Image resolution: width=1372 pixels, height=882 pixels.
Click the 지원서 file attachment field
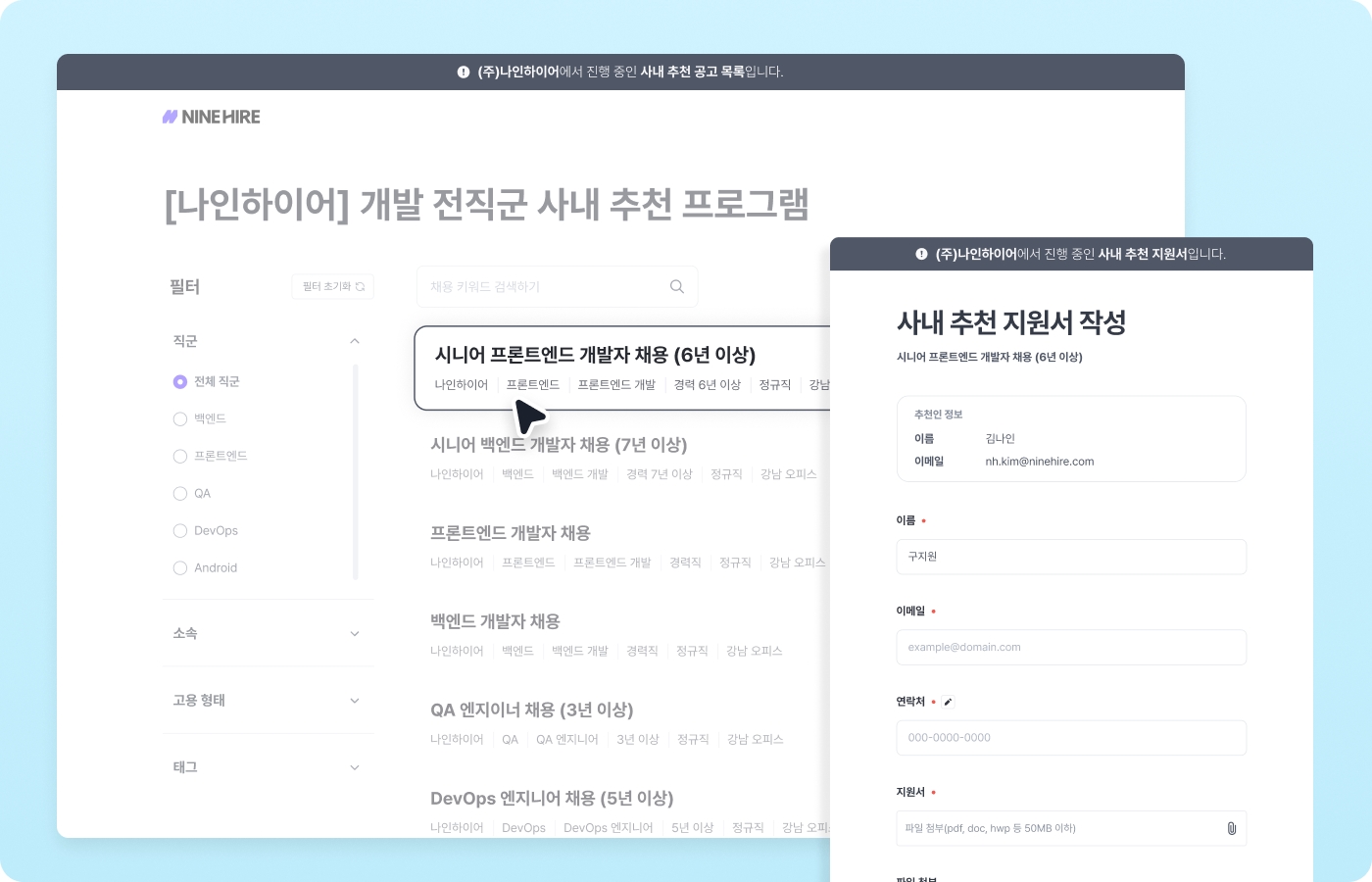click(x=1071, y=828)
